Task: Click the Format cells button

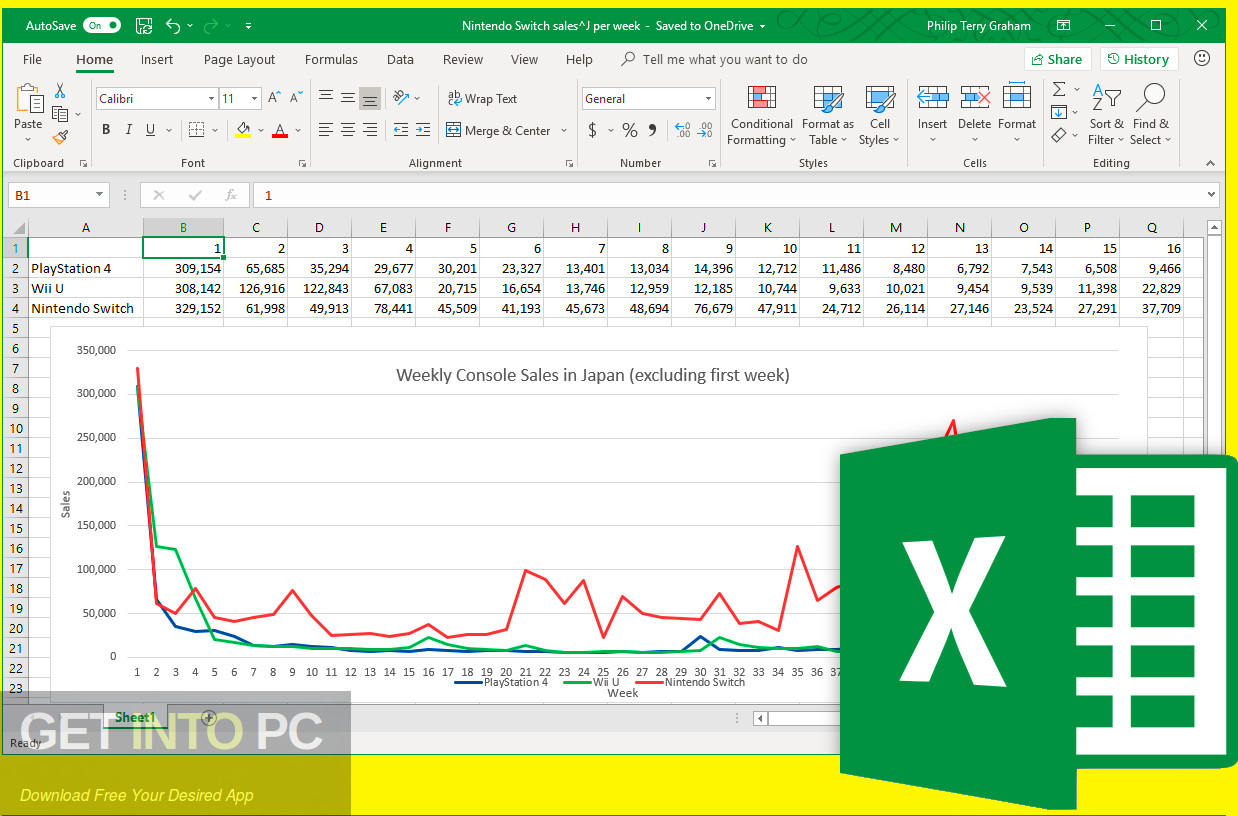Action: [x=1017, y=113]
